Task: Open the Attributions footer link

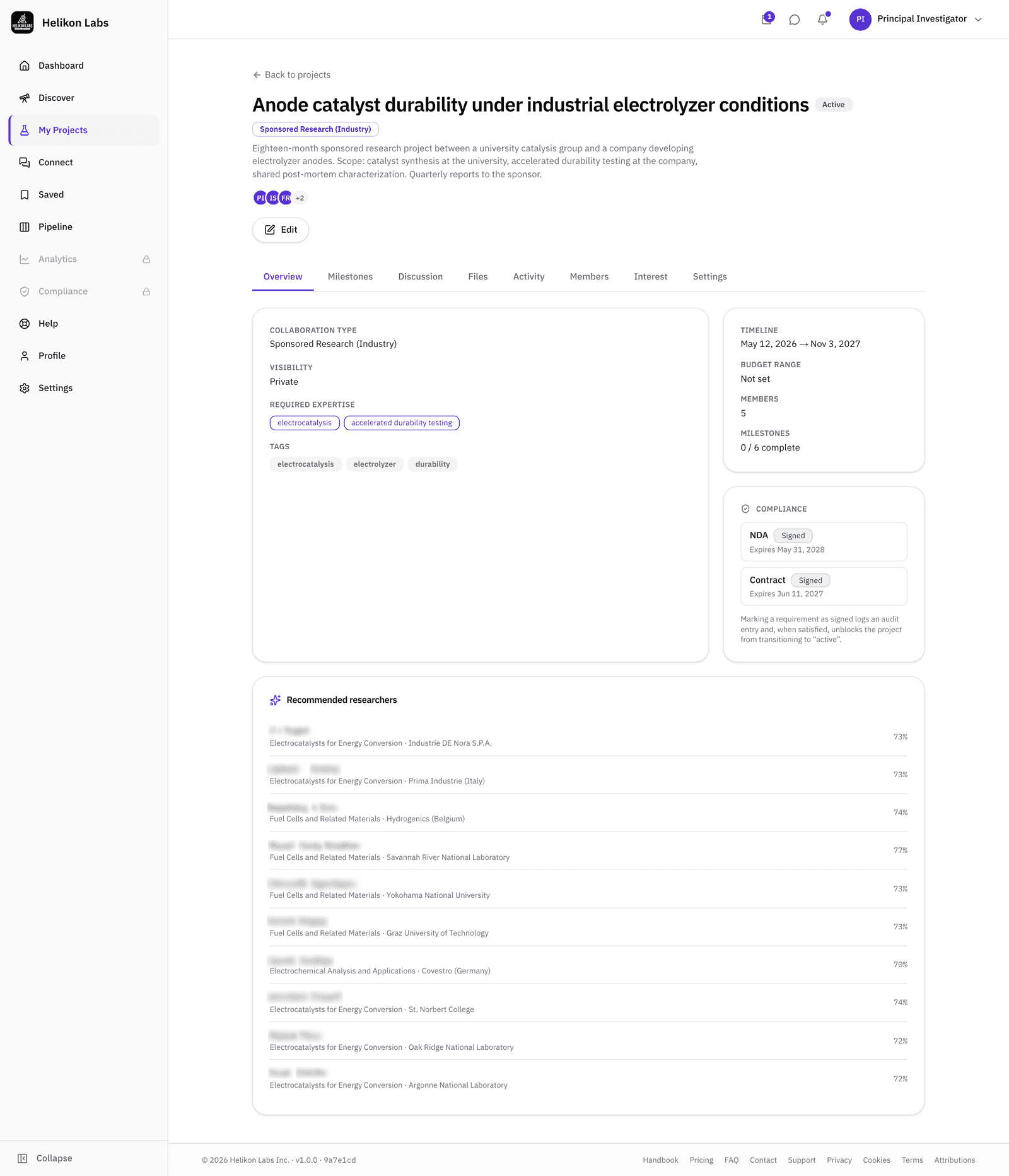Action: [x=954, y=1160]
